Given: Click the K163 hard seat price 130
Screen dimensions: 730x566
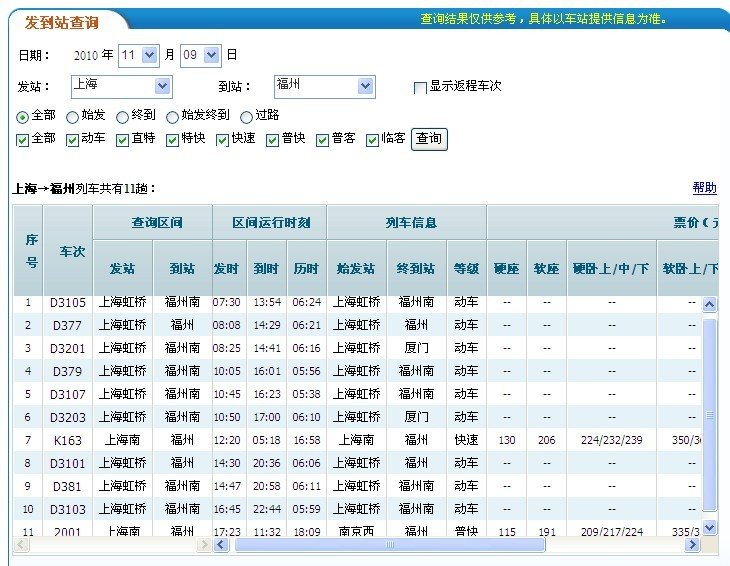Looking at the screenshot, I should (507, 440).
